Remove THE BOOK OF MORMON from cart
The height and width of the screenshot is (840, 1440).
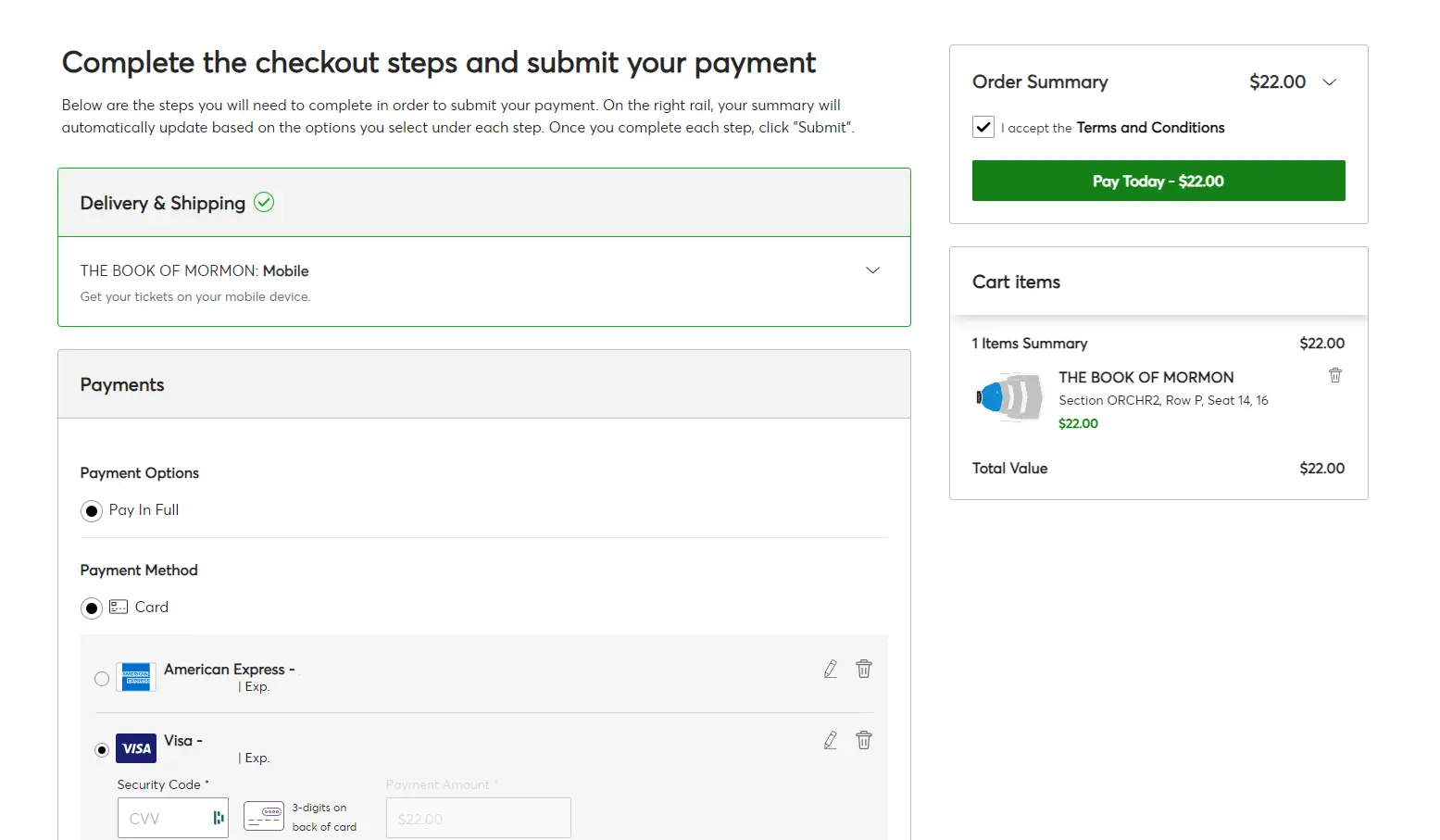1334,375
